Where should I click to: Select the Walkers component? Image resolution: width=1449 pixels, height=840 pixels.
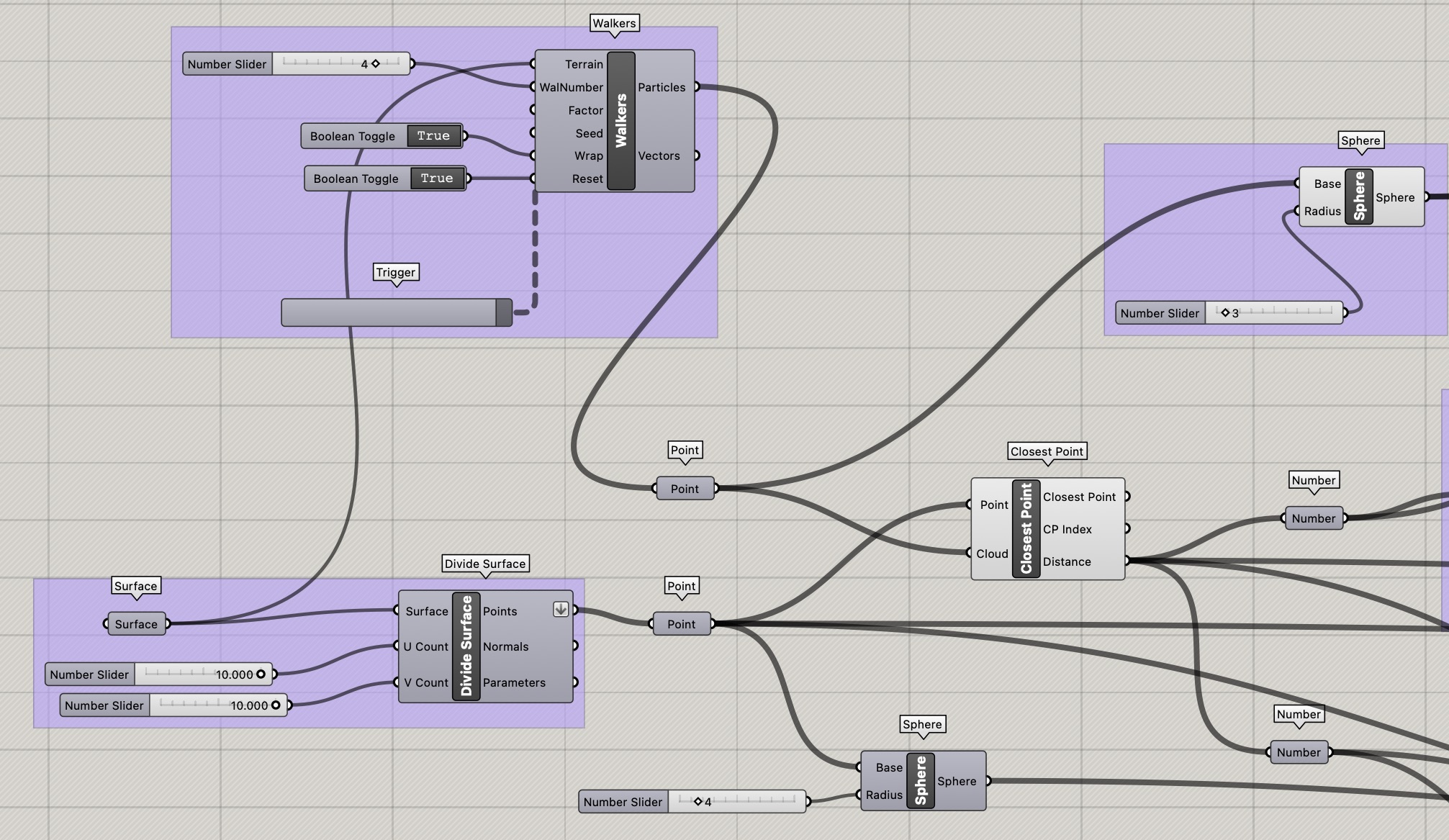pos(620,119)
